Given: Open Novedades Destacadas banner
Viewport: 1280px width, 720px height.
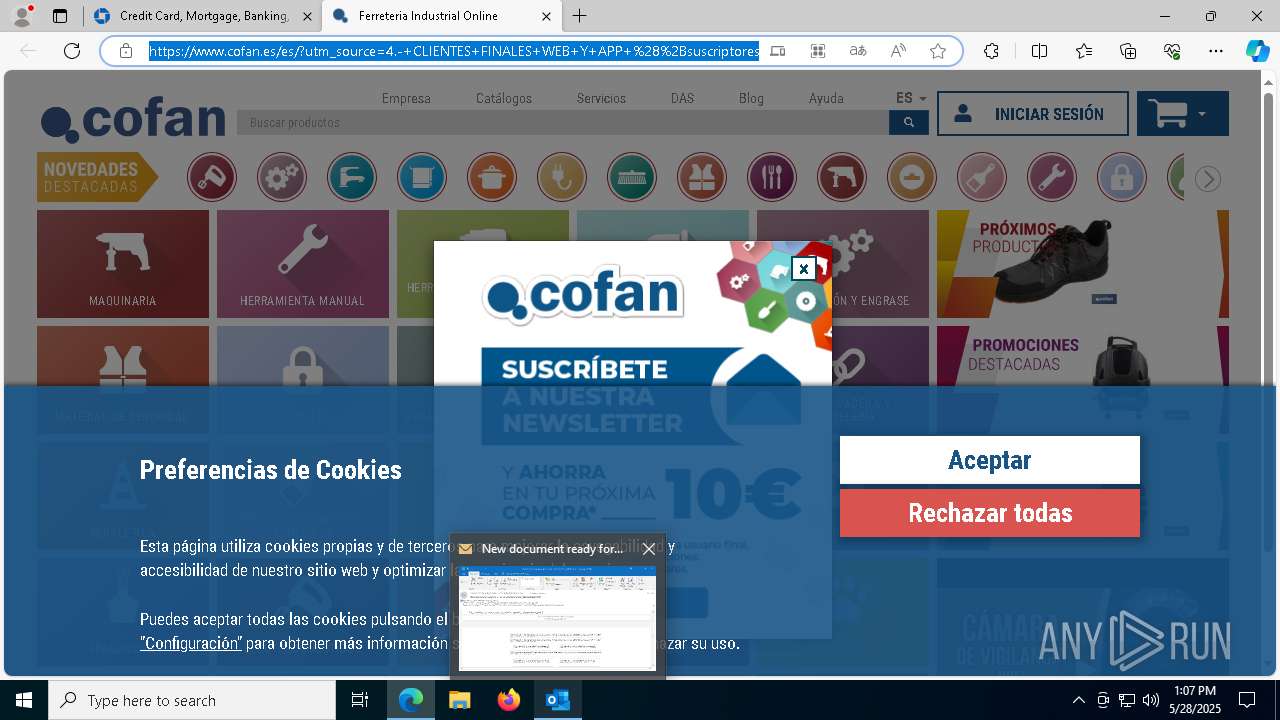Looking at the screenshot, I should coord(97,177).
